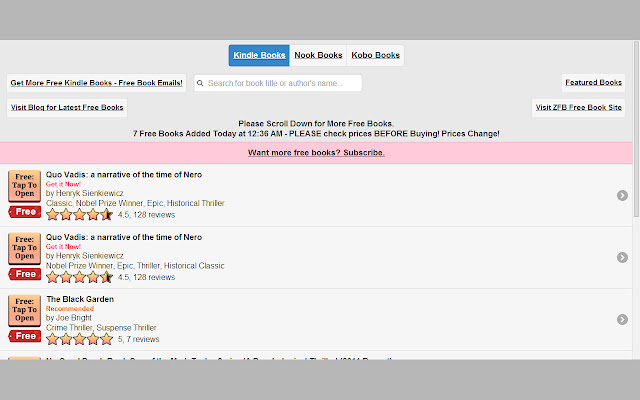640x400 pixels.
Task: Click Crime Thriller, Suspense Thriller genre text
Action: pyautogui.click(x=101, y=328)
